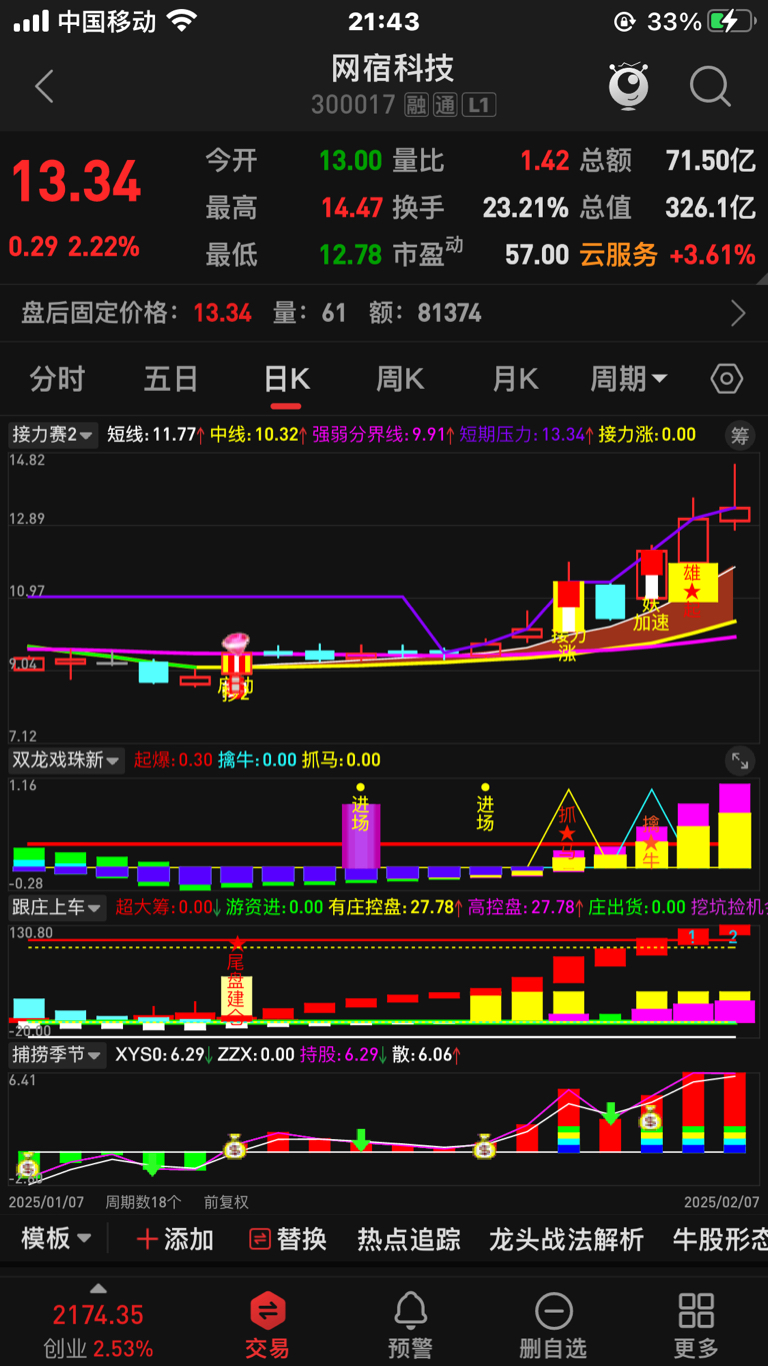Tap the 高控盘:27.78 indicator value
This screenshot has width=768, height=1367.
[526, 908]
